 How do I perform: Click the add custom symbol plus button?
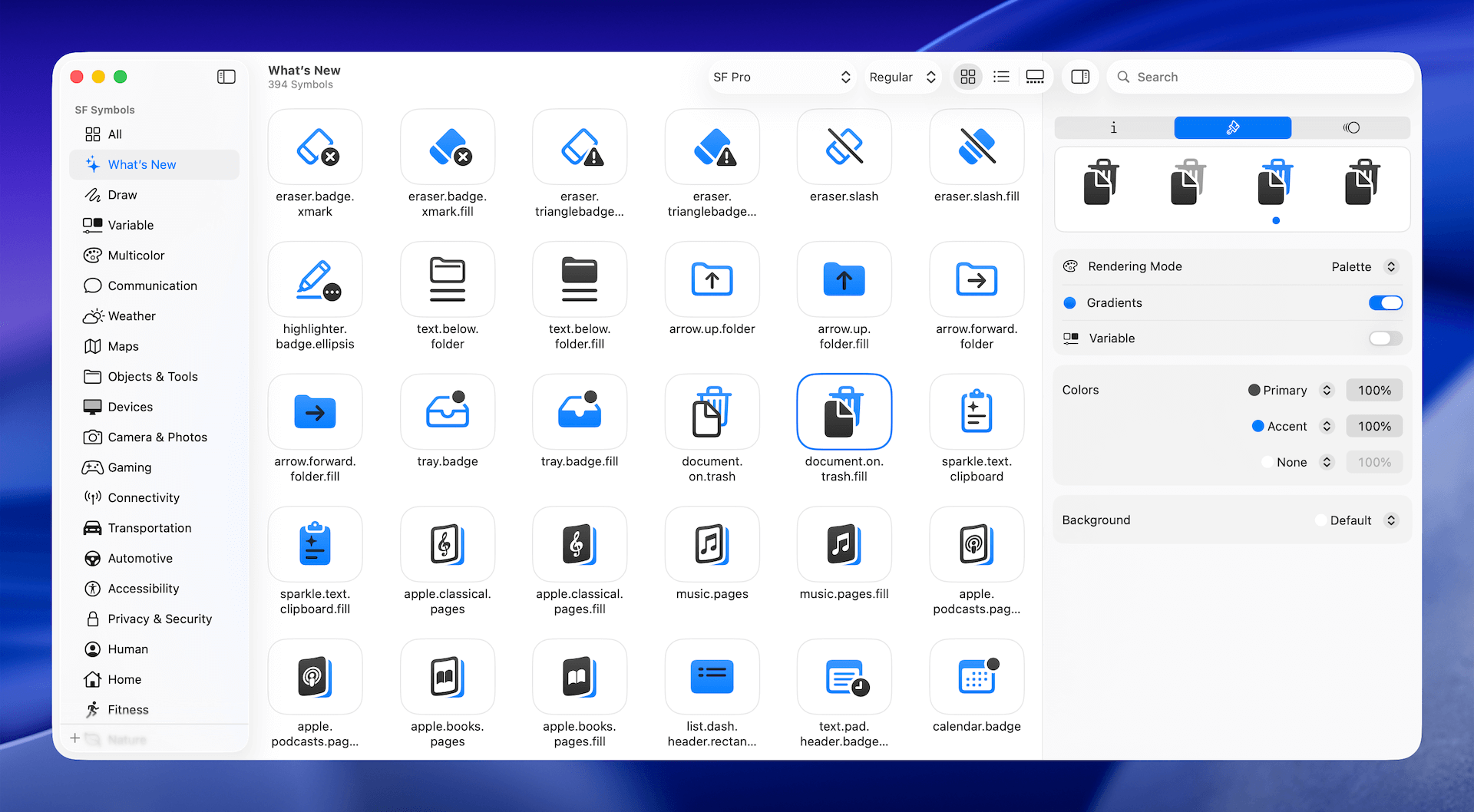coord(74,738)
